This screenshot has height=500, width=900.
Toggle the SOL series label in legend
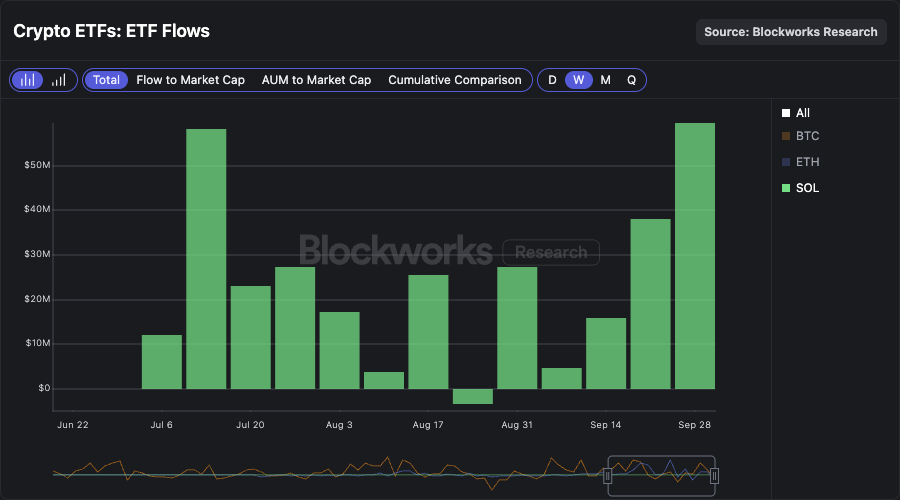(807, 188)
